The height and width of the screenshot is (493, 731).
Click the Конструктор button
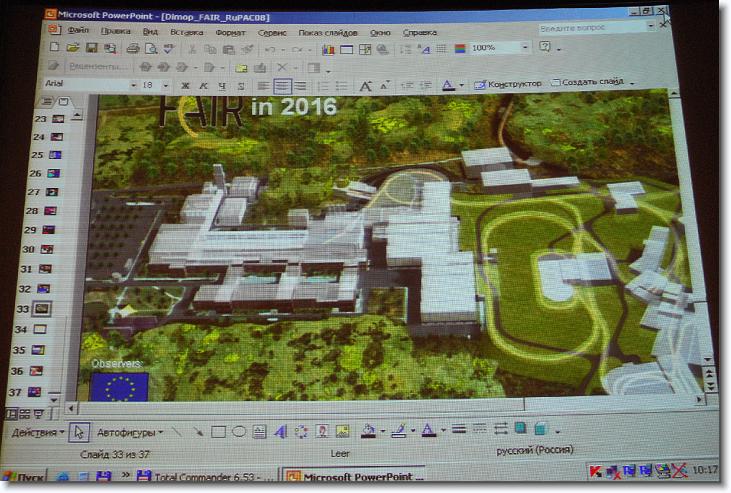[x=509, y=84]
